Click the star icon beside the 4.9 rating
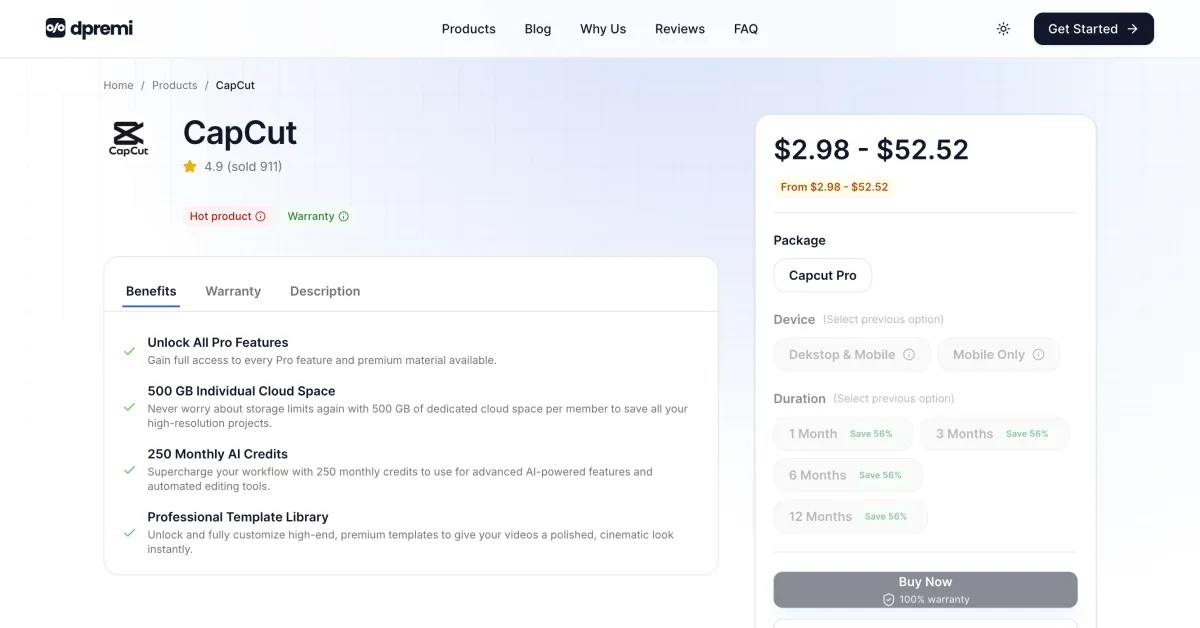This screenshot has width=1200, height=628. pyautogui.click(x=189, y=166)
